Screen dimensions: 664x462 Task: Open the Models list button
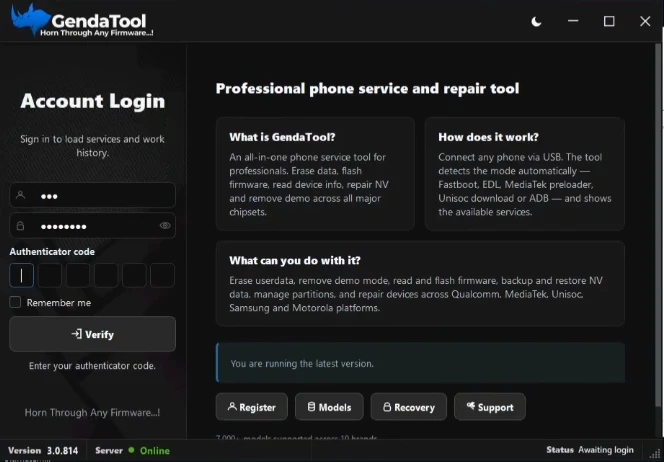[329, 407]
